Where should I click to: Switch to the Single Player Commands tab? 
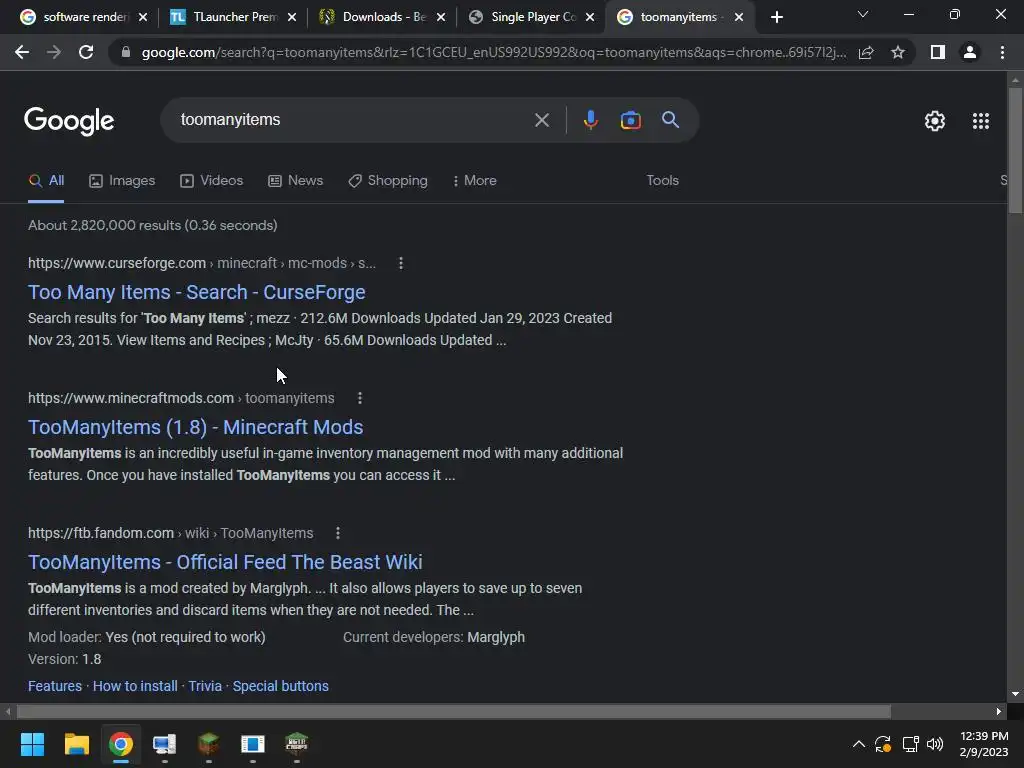(x=525, y=17)
